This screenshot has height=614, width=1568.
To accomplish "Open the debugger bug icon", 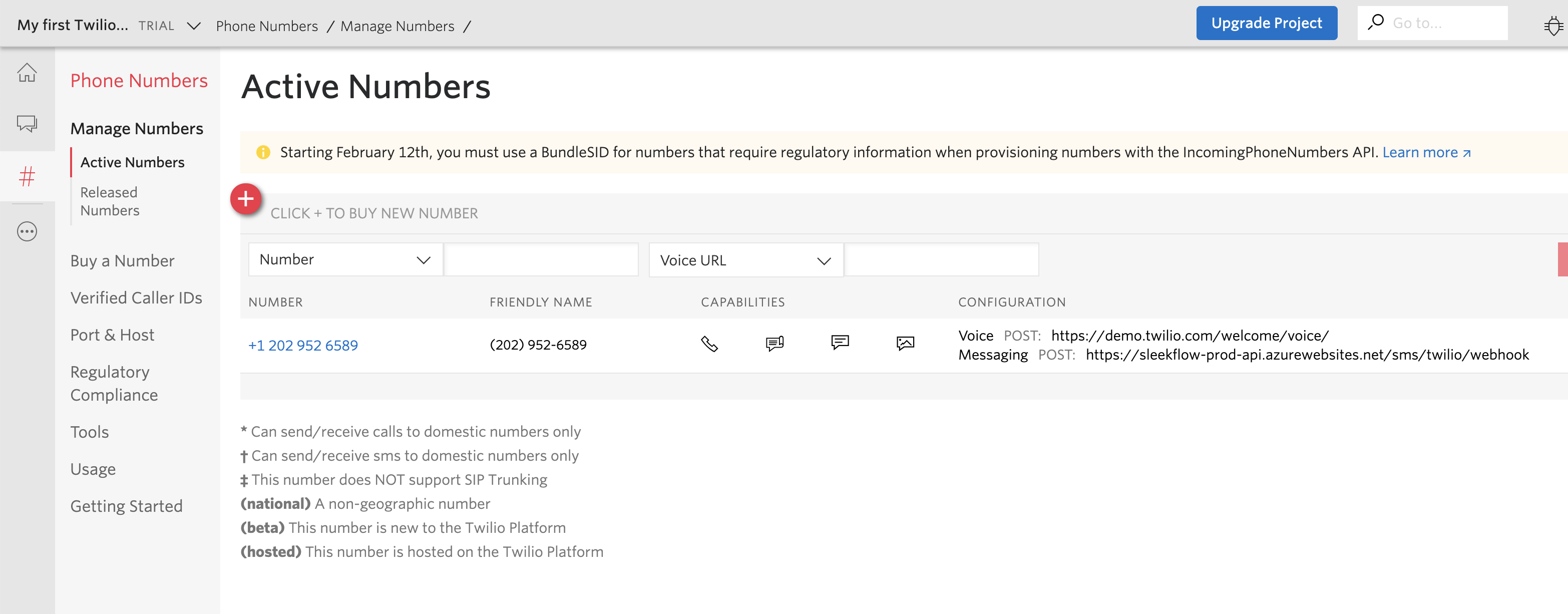I will (1553, 26).
